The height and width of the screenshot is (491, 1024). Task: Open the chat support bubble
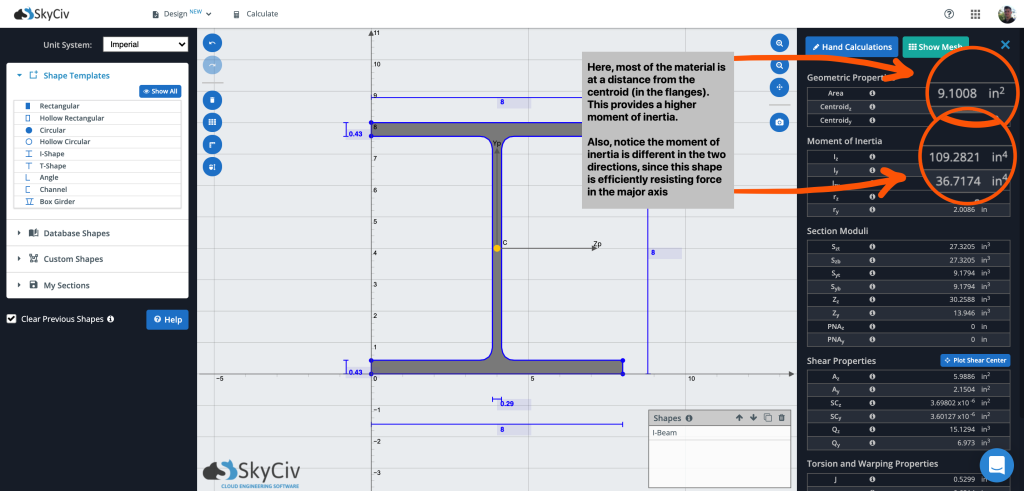[x=996, y=465]
